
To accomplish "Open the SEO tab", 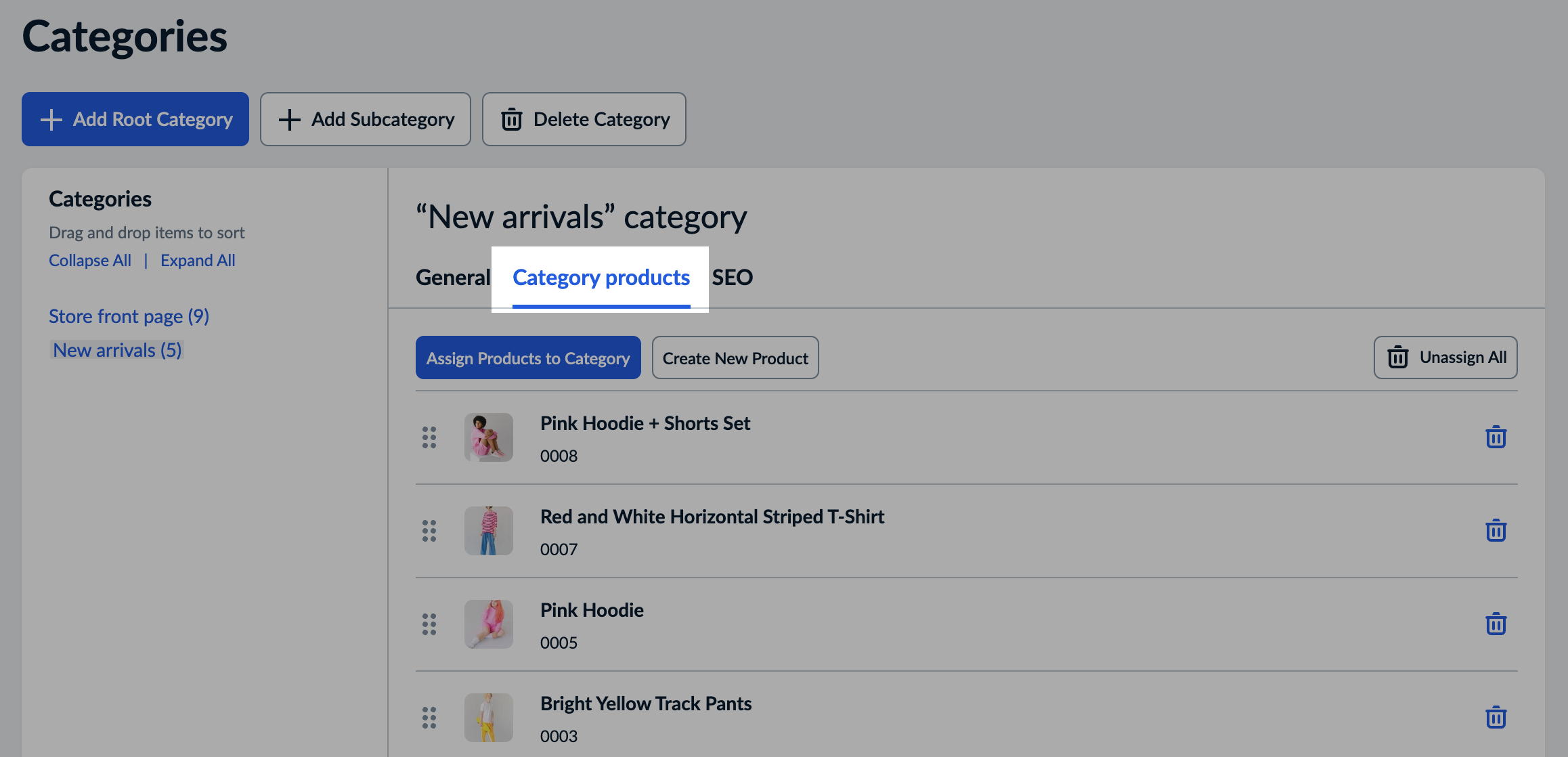I will point(732,278).
